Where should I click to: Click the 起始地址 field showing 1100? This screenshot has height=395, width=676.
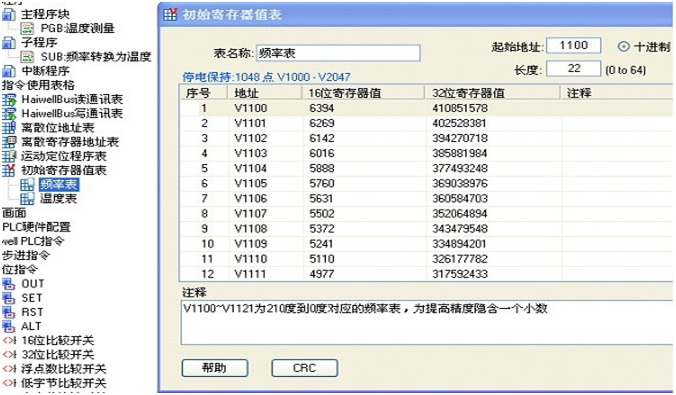[573, 46]
